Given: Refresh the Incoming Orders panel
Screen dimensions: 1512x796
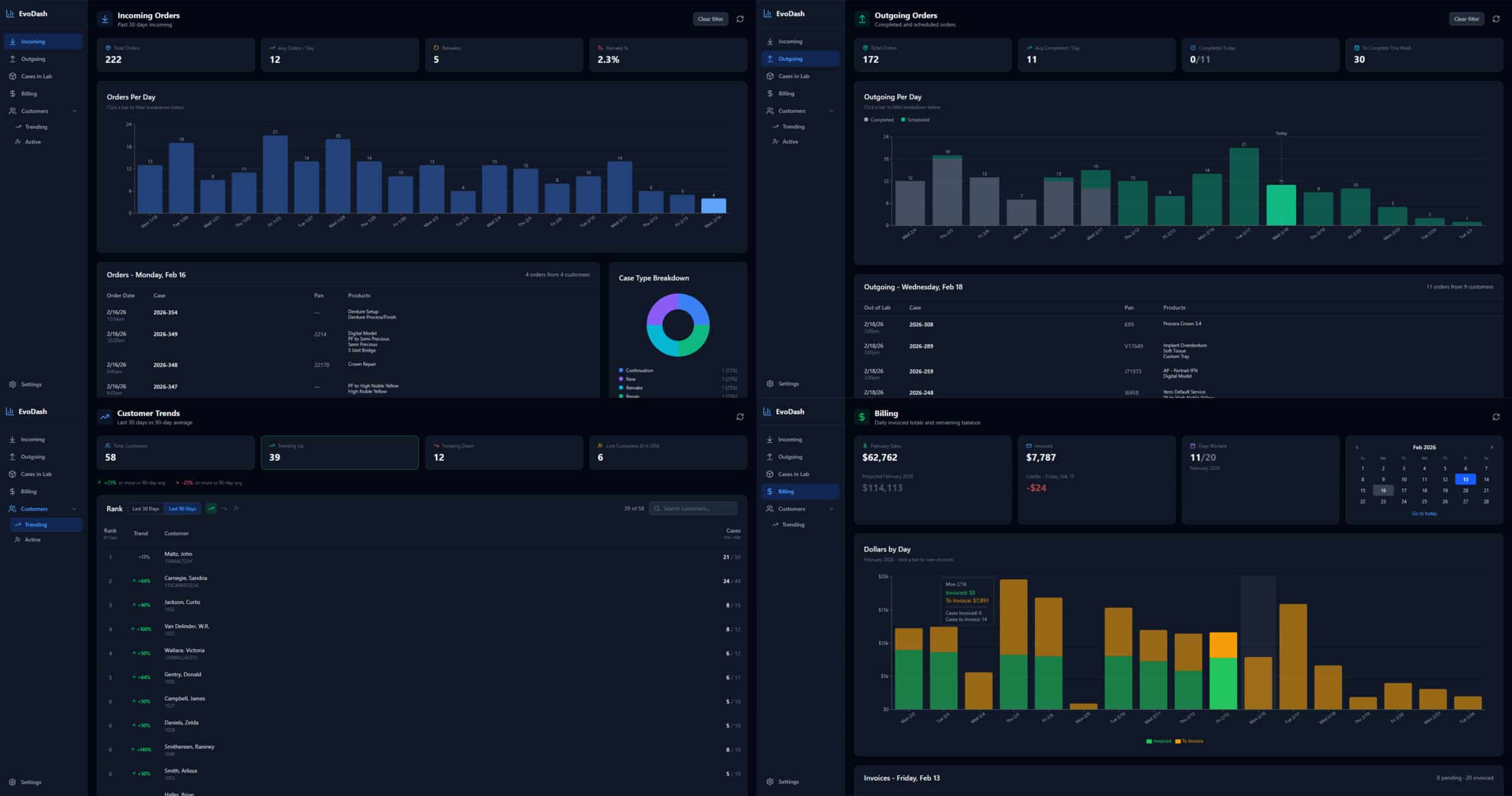Looking at the screenshot, I should (739, 19).
